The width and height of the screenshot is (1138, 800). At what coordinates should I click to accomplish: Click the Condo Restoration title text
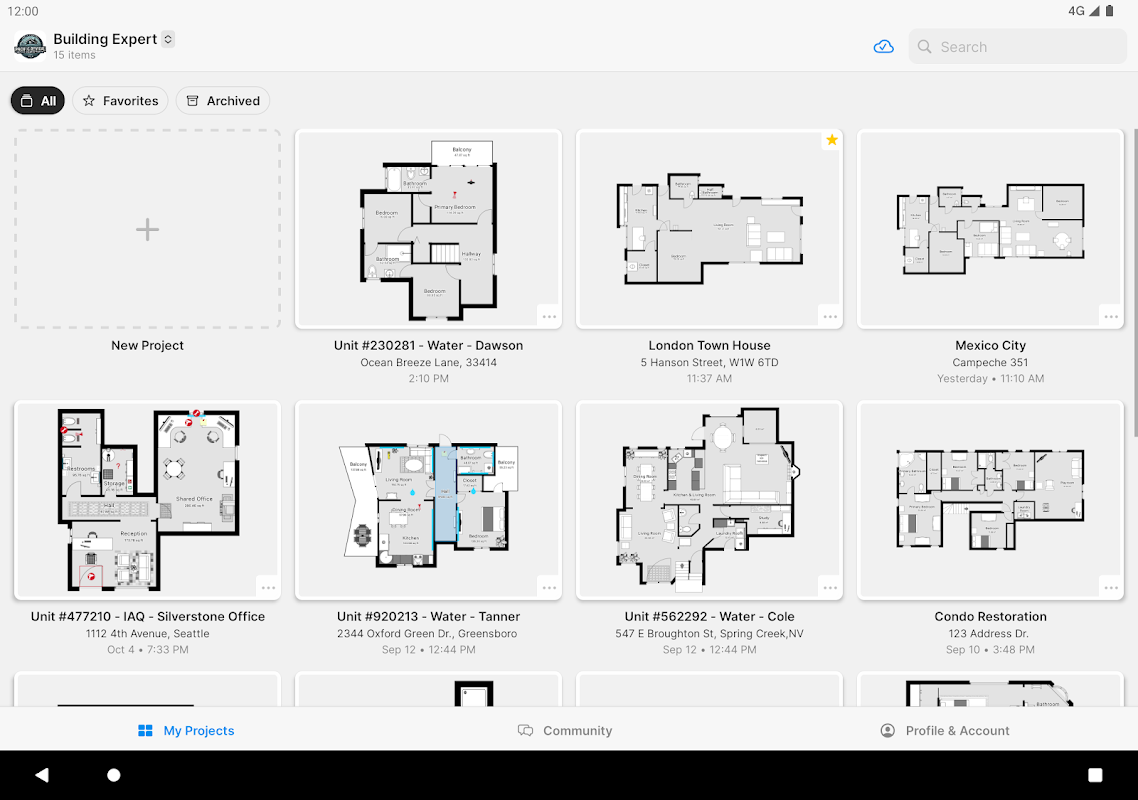click(990, 616)
